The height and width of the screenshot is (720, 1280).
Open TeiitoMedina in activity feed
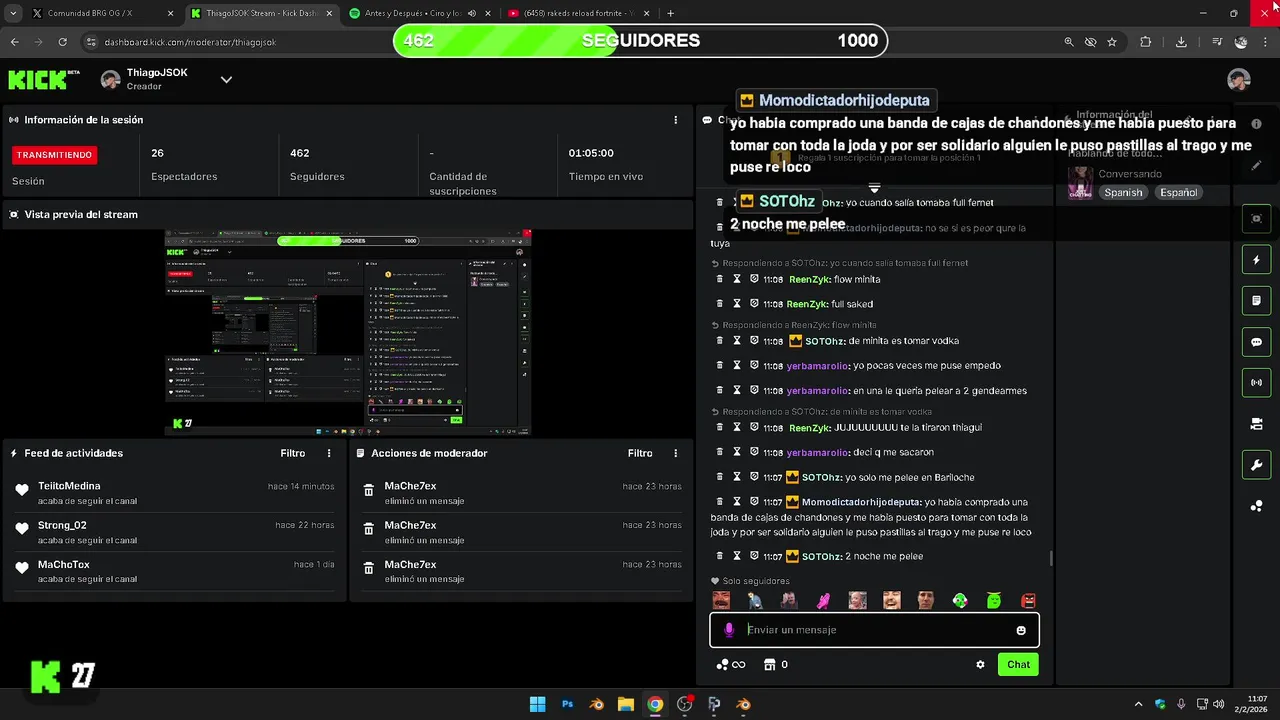69,486
